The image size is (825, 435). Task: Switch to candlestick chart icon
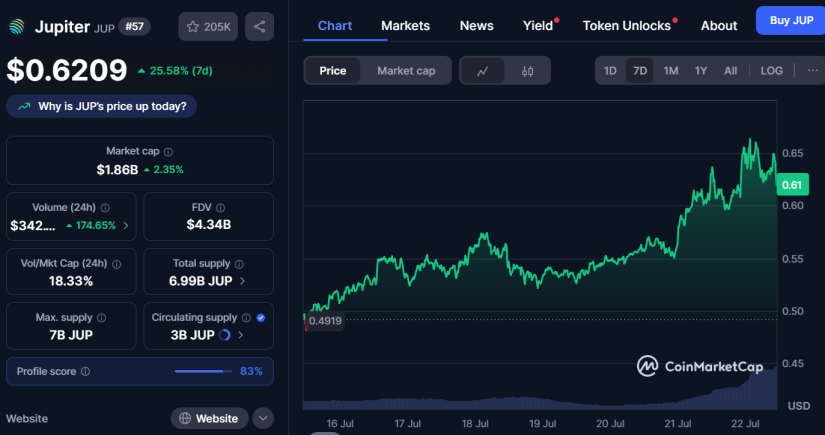click(527, 71)
